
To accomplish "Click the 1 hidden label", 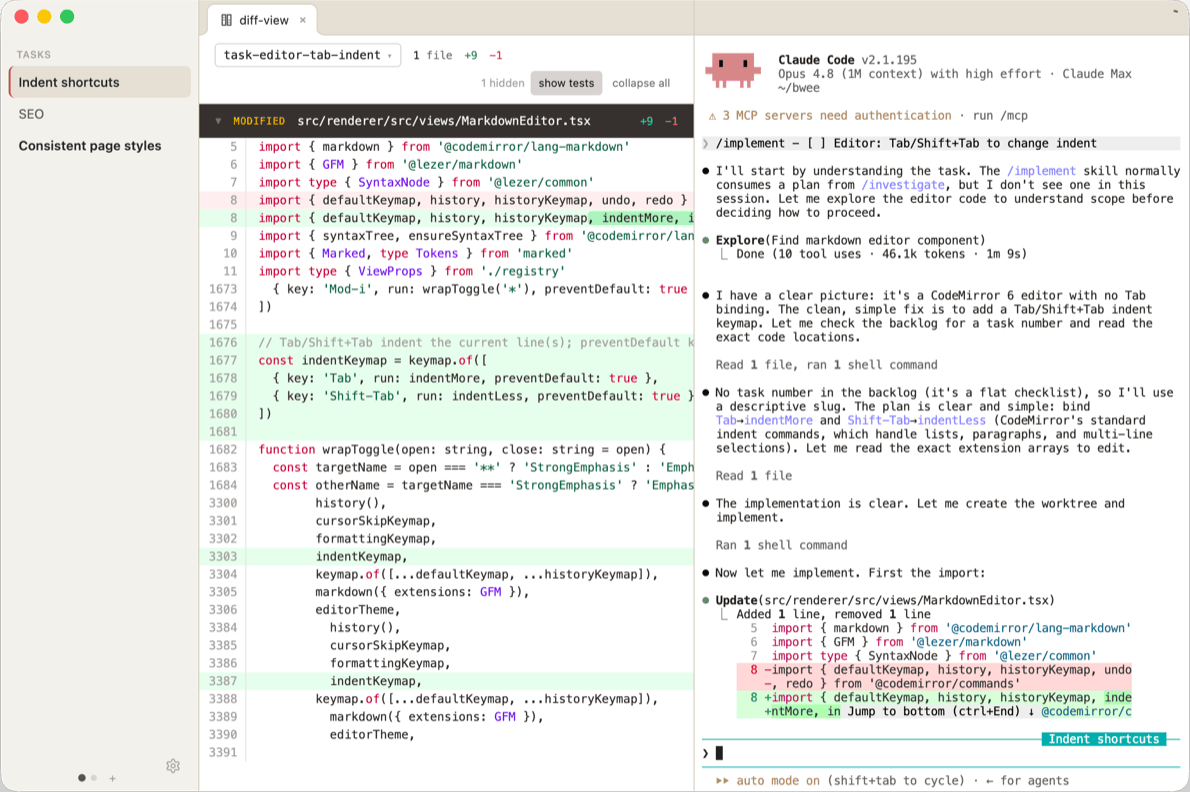I will [x=502, y=83].
